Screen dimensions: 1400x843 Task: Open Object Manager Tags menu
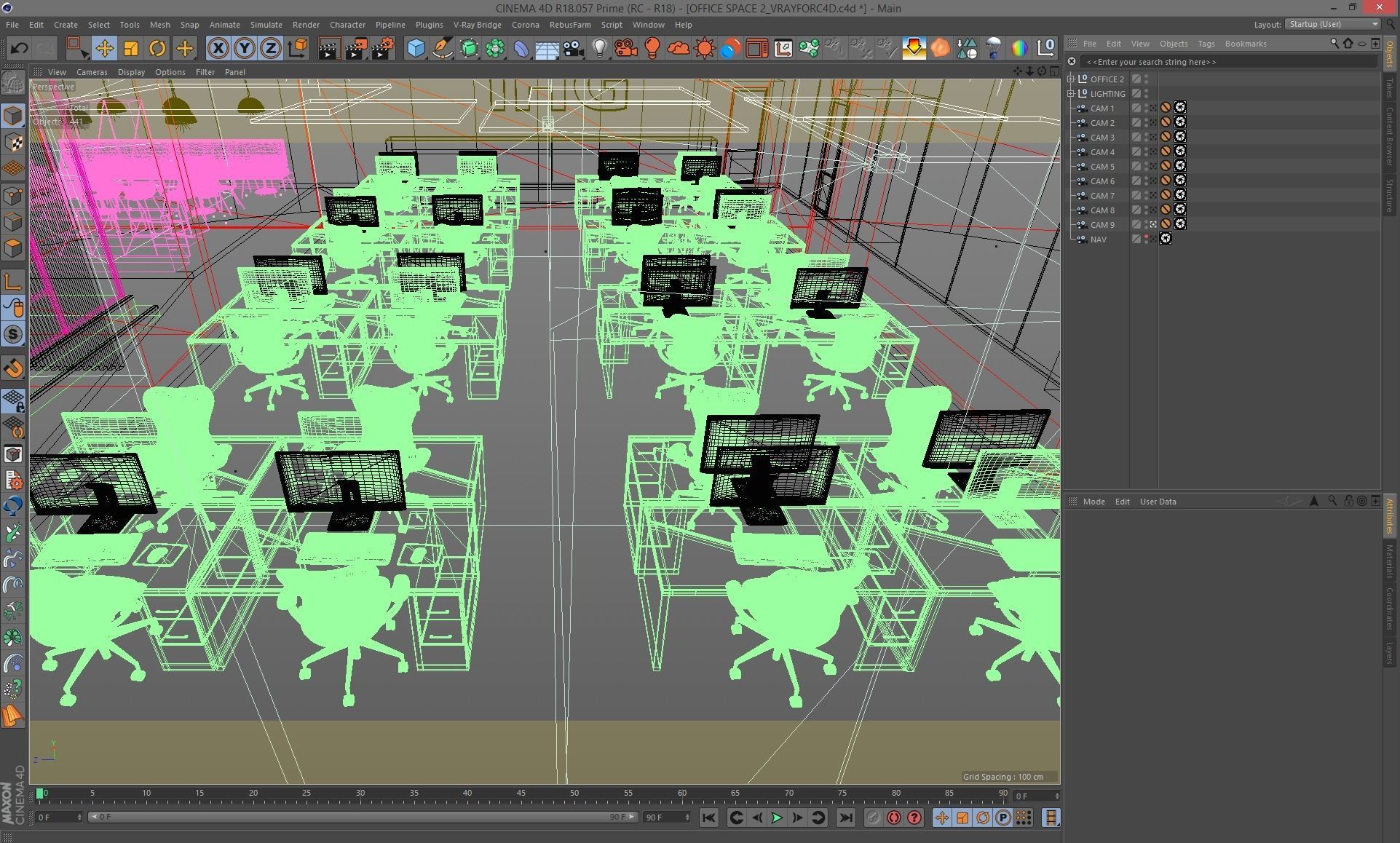[x=1206, y=44]
